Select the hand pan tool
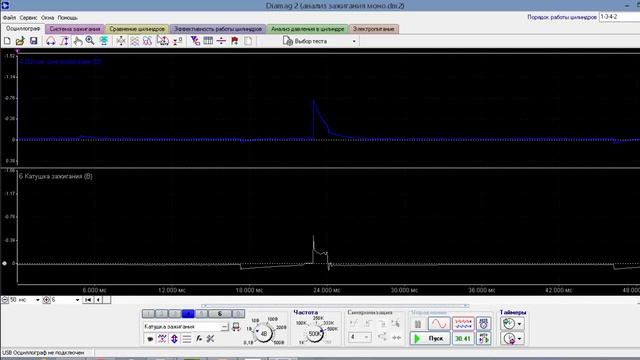The height and width of the screenshot is (360, 640). click(78, 41)
